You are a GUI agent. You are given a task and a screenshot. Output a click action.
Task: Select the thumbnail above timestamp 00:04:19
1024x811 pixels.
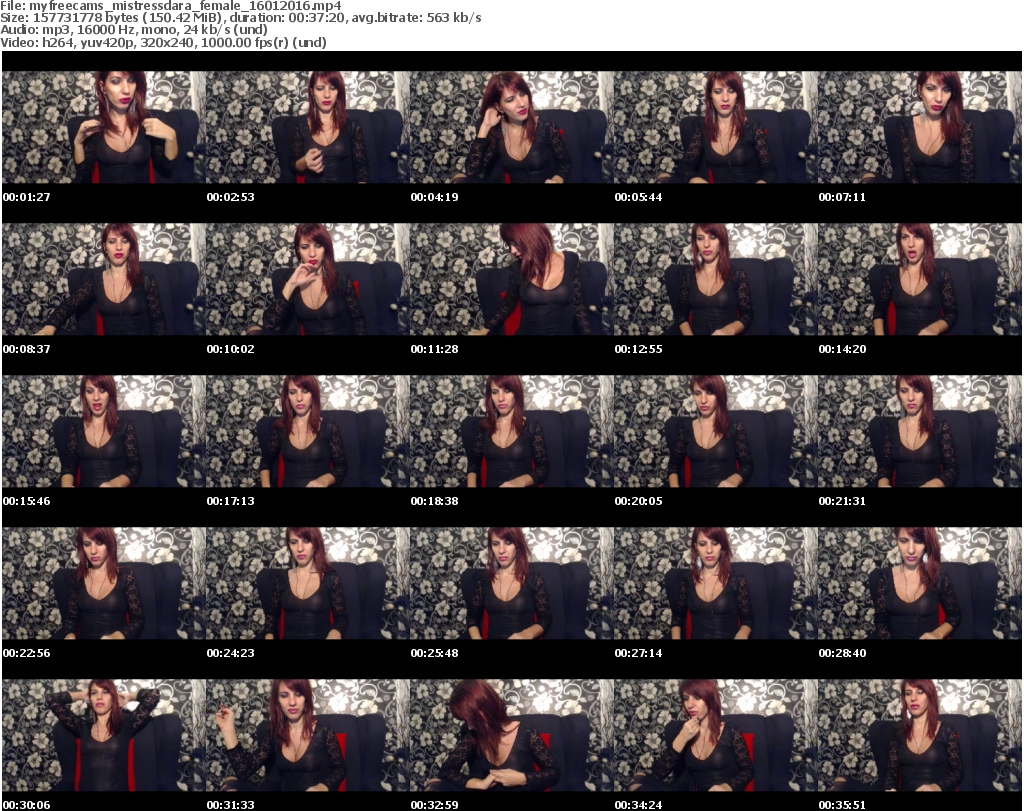coord(511,127)
